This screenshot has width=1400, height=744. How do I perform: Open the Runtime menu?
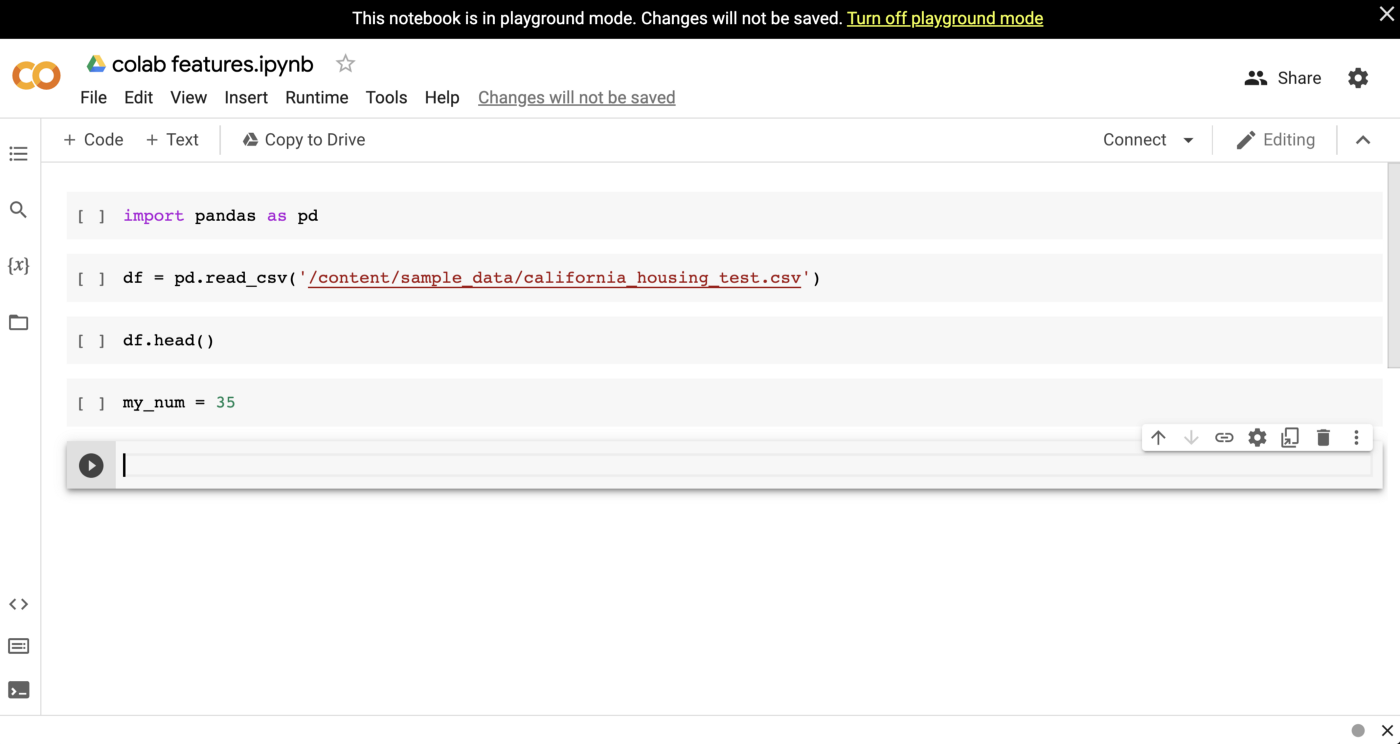click(x=317, y=97)
